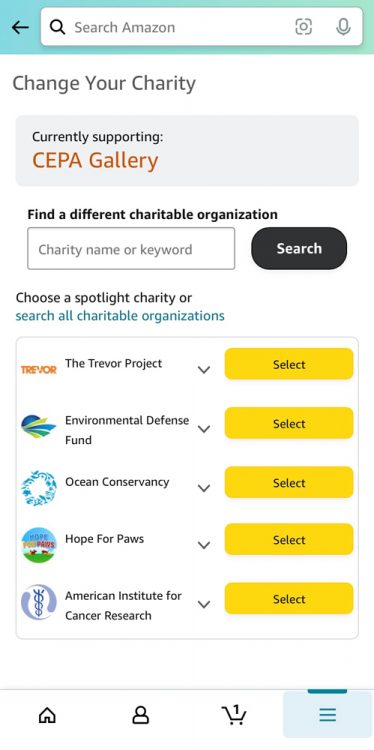
Task: Click the black Search button
Action: click(x=299, y=248)
